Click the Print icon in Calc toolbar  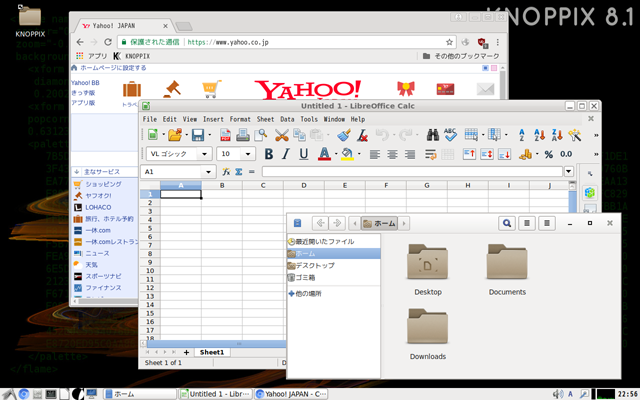[x=243, y=135]
